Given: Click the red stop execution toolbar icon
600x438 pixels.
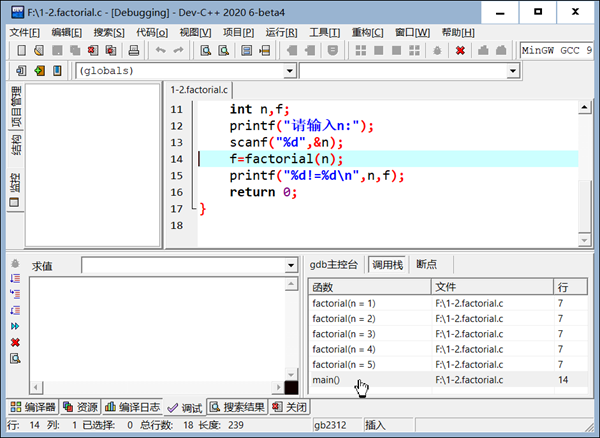Looking at the screenshot, I should point(460,50).
